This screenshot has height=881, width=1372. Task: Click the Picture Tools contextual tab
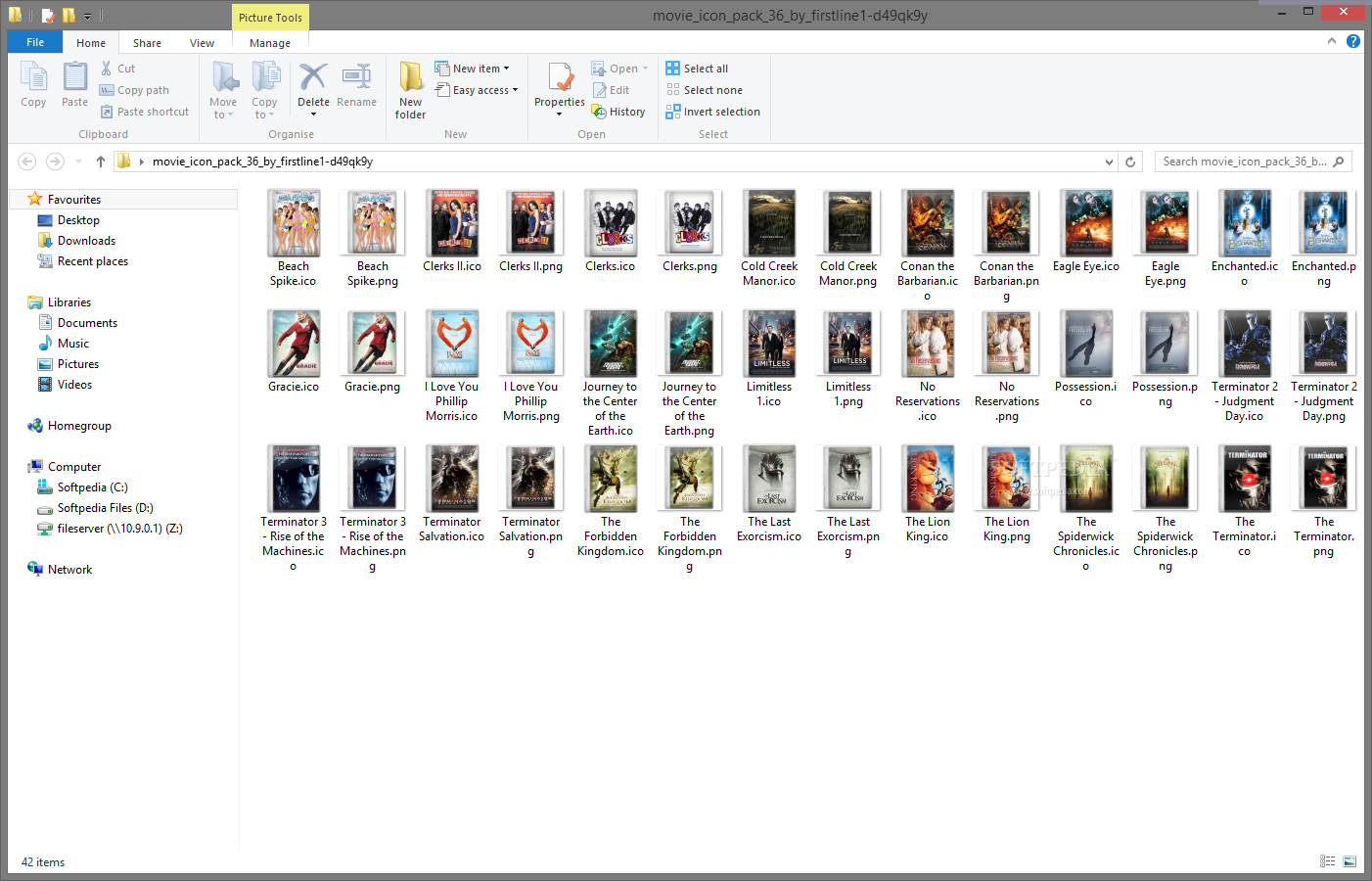click(270, 18)
